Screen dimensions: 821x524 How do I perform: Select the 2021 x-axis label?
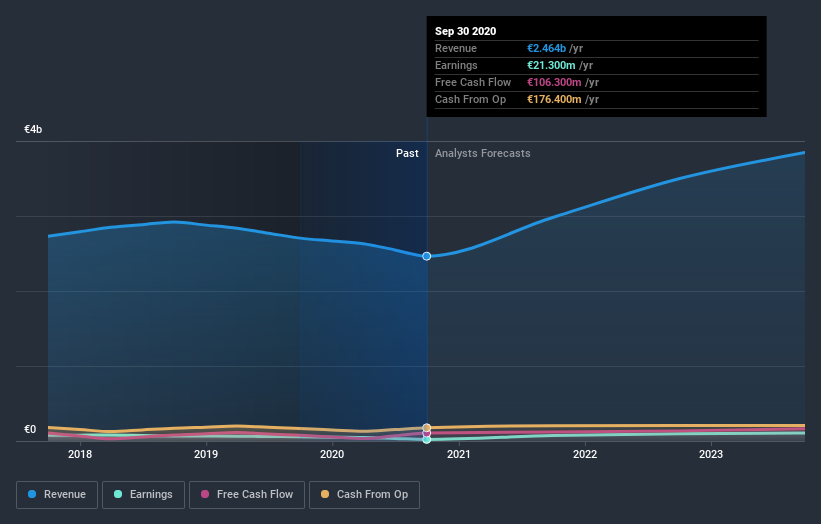(459, 454)
